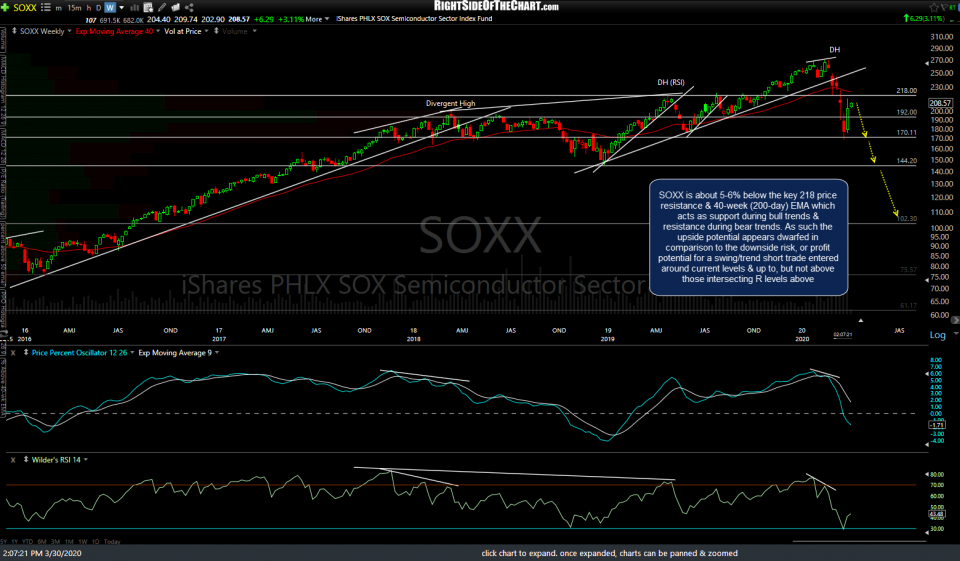The width and height of the screenshot is (960, 561).
Task: Click the RSI current value label on axis
Action: coord(937,514)
